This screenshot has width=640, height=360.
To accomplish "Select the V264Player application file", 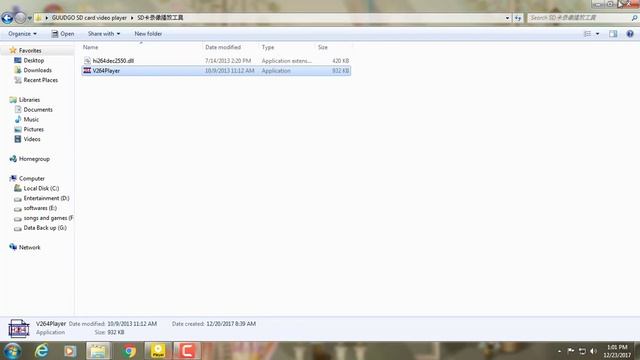I will (216, 71).
